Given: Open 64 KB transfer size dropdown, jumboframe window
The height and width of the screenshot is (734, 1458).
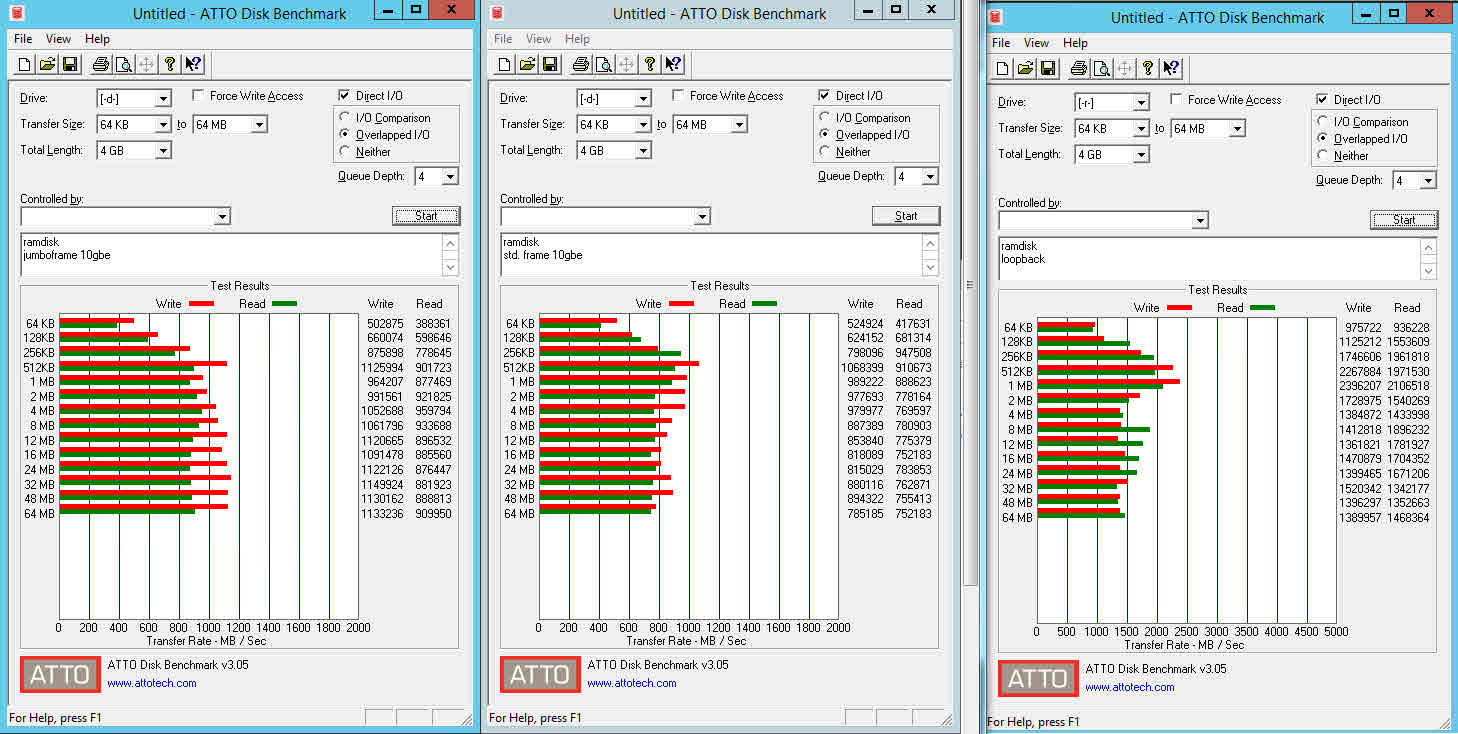Looking at the screenshot, I should tap(163, 125).
